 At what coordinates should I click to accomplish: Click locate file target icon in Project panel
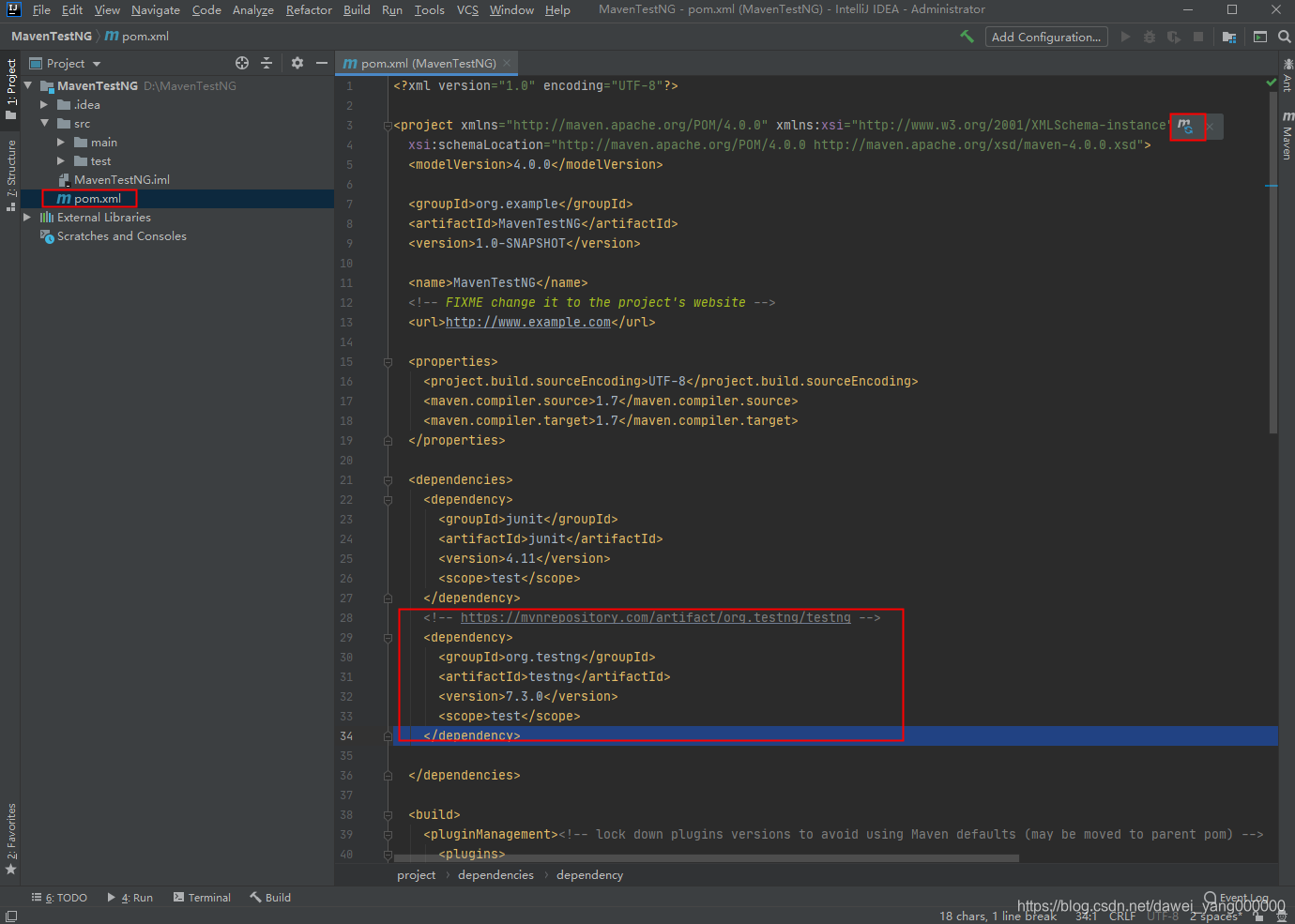pyautogui.click(x=242, y=63)
